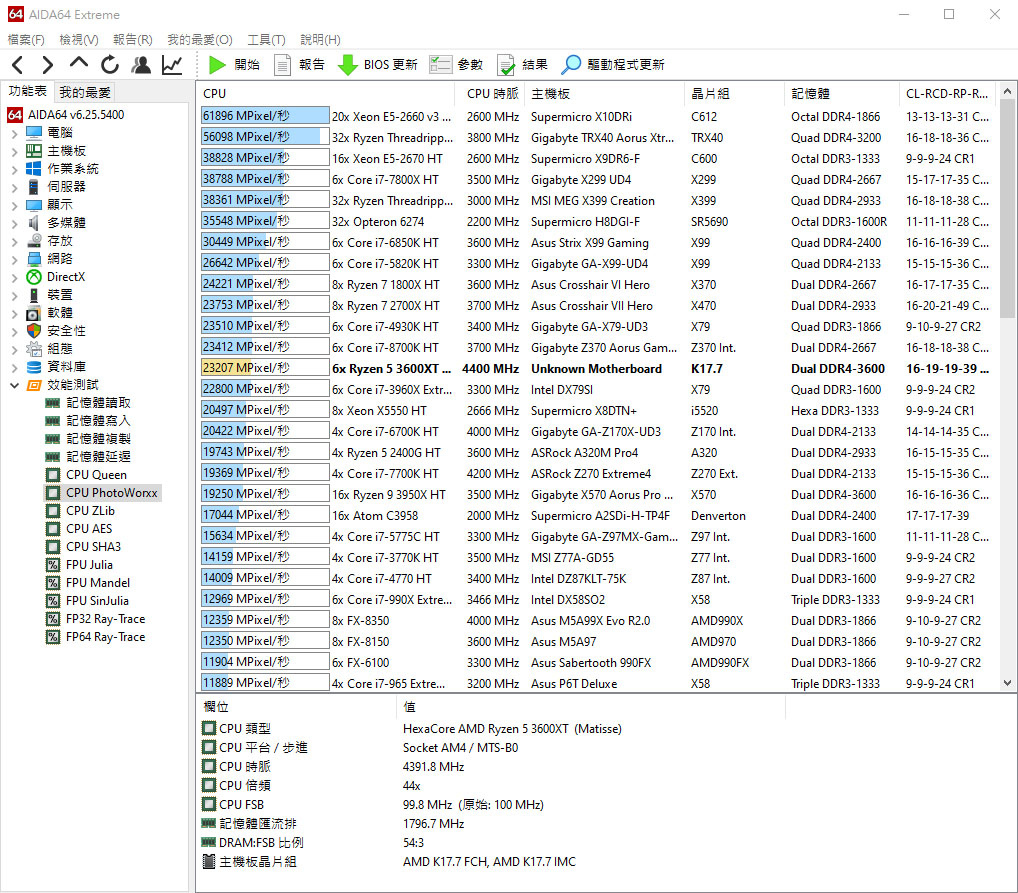Expand the 伺服器 tree node
1018x893 pixels.
tap(14, 187)
